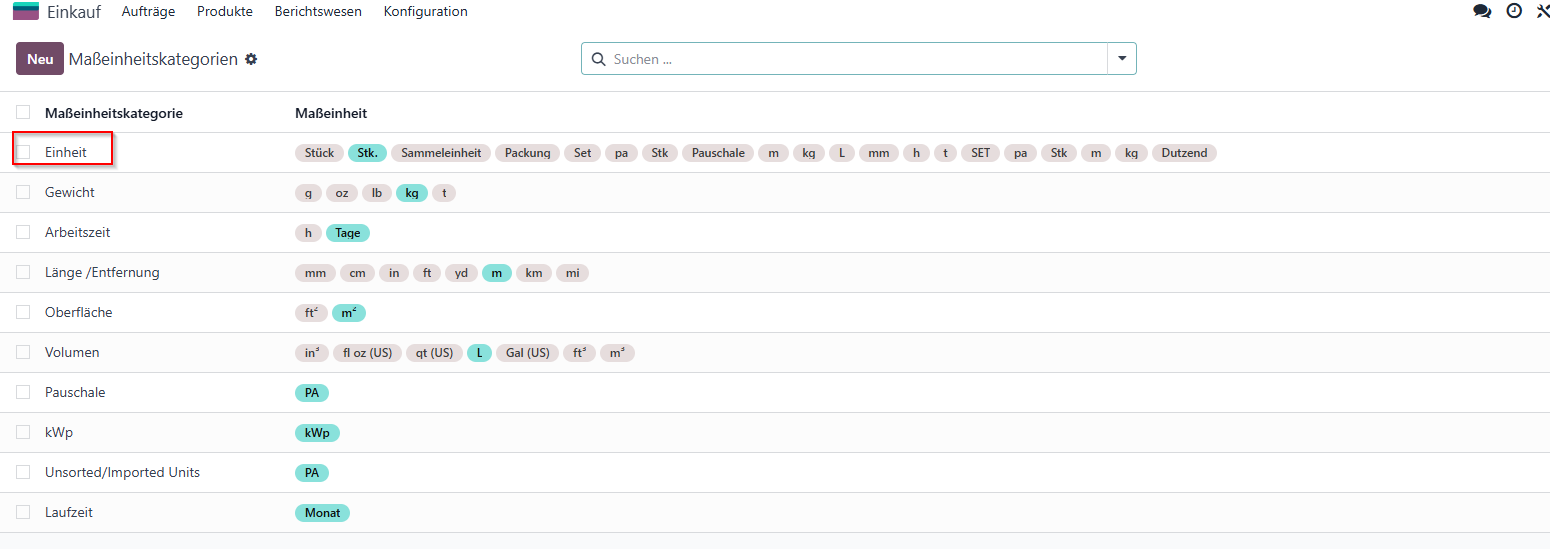Open the activities clock icon
Screen dimensions: 1550x549
click(1514, 11)
